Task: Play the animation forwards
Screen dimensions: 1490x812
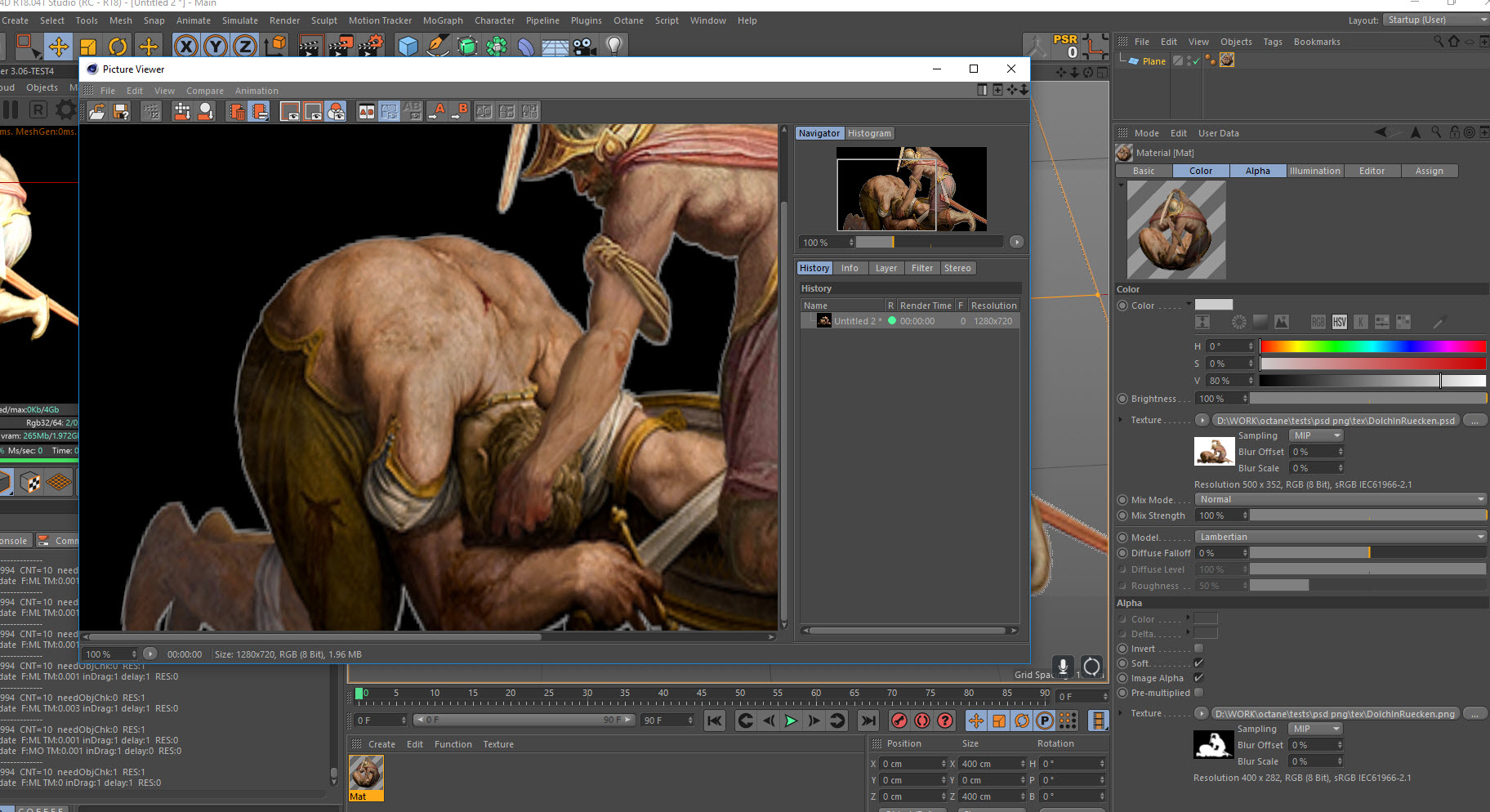Action: (x=791, y=721)
